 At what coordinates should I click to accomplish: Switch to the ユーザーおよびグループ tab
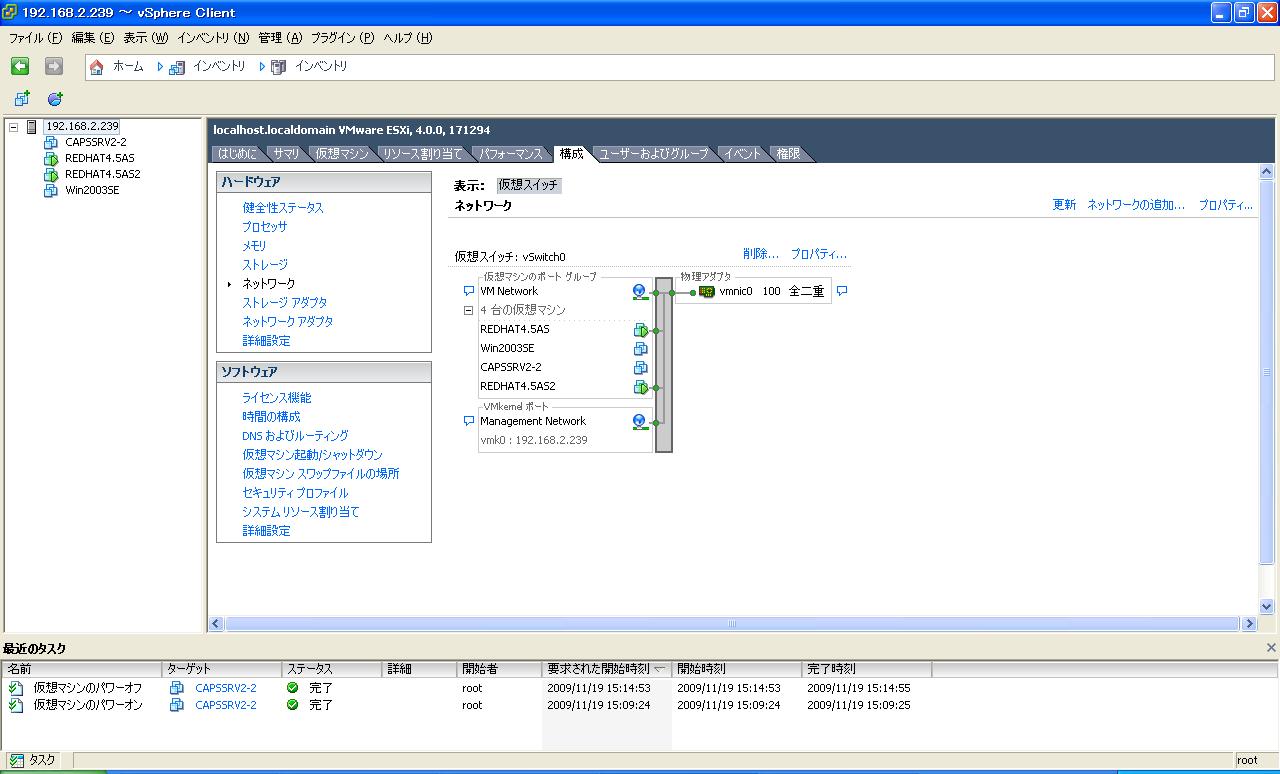coord(653,154)
